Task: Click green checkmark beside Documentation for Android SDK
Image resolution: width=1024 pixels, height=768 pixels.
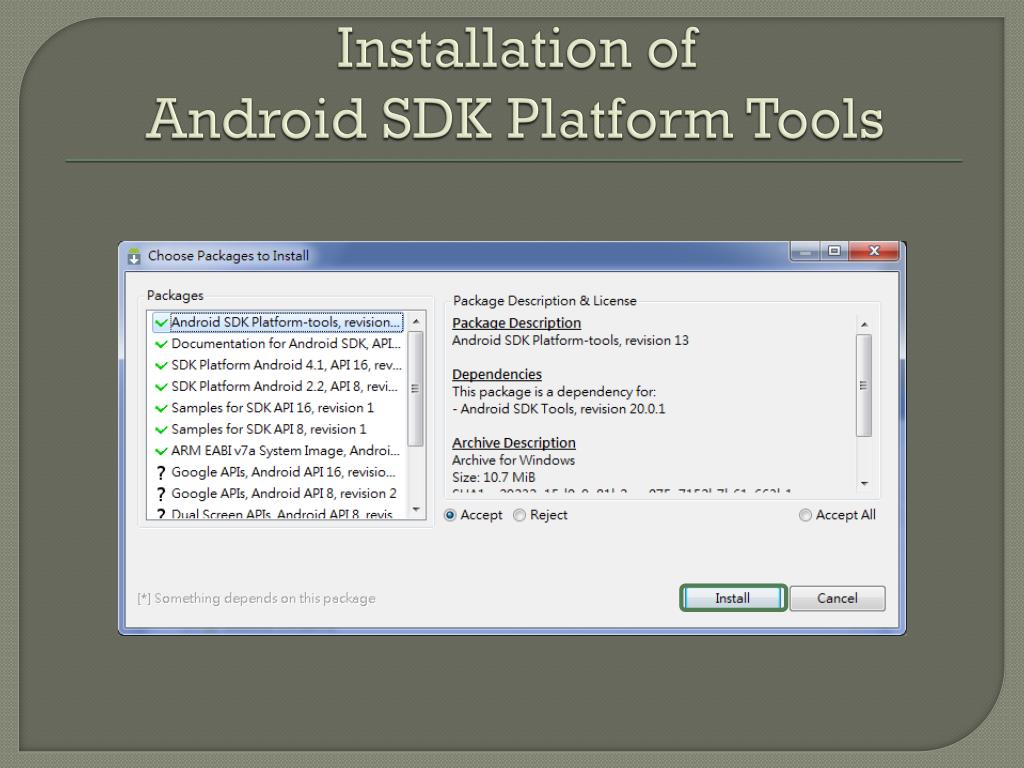Action: click(x=161, y=344)
